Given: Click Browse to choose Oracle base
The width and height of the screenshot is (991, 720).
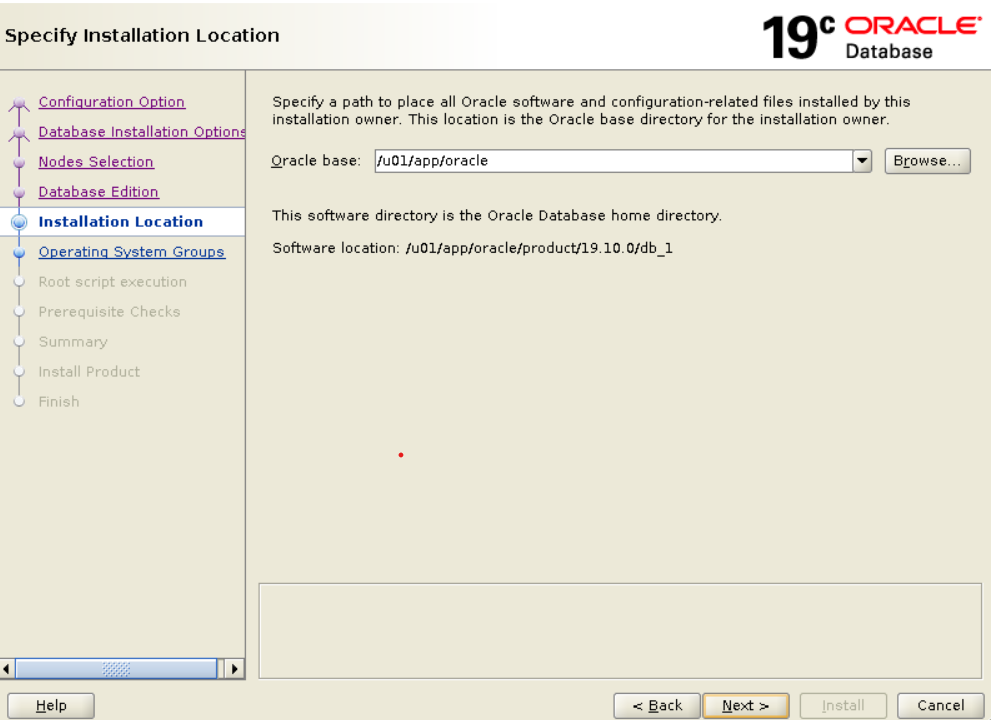Looking at the screenshot, I should (x=927, y=161).
